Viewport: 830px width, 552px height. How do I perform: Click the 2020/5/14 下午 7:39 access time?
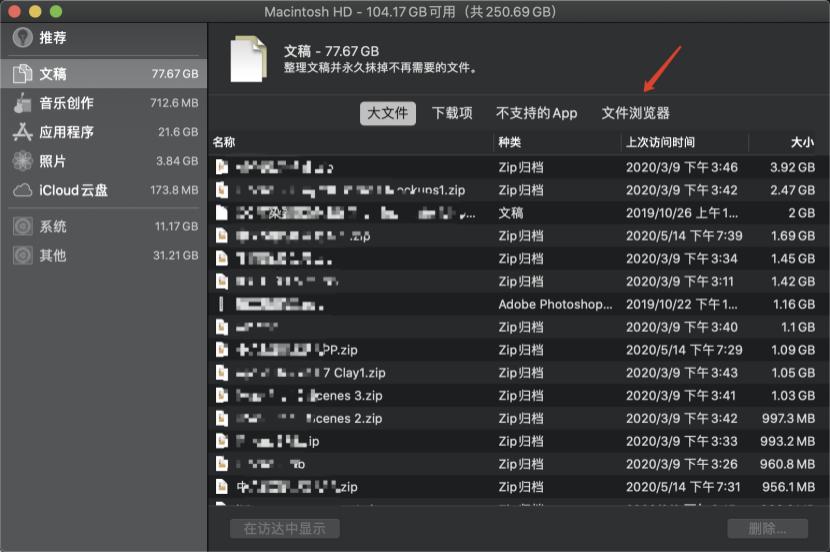click(684, 236)
